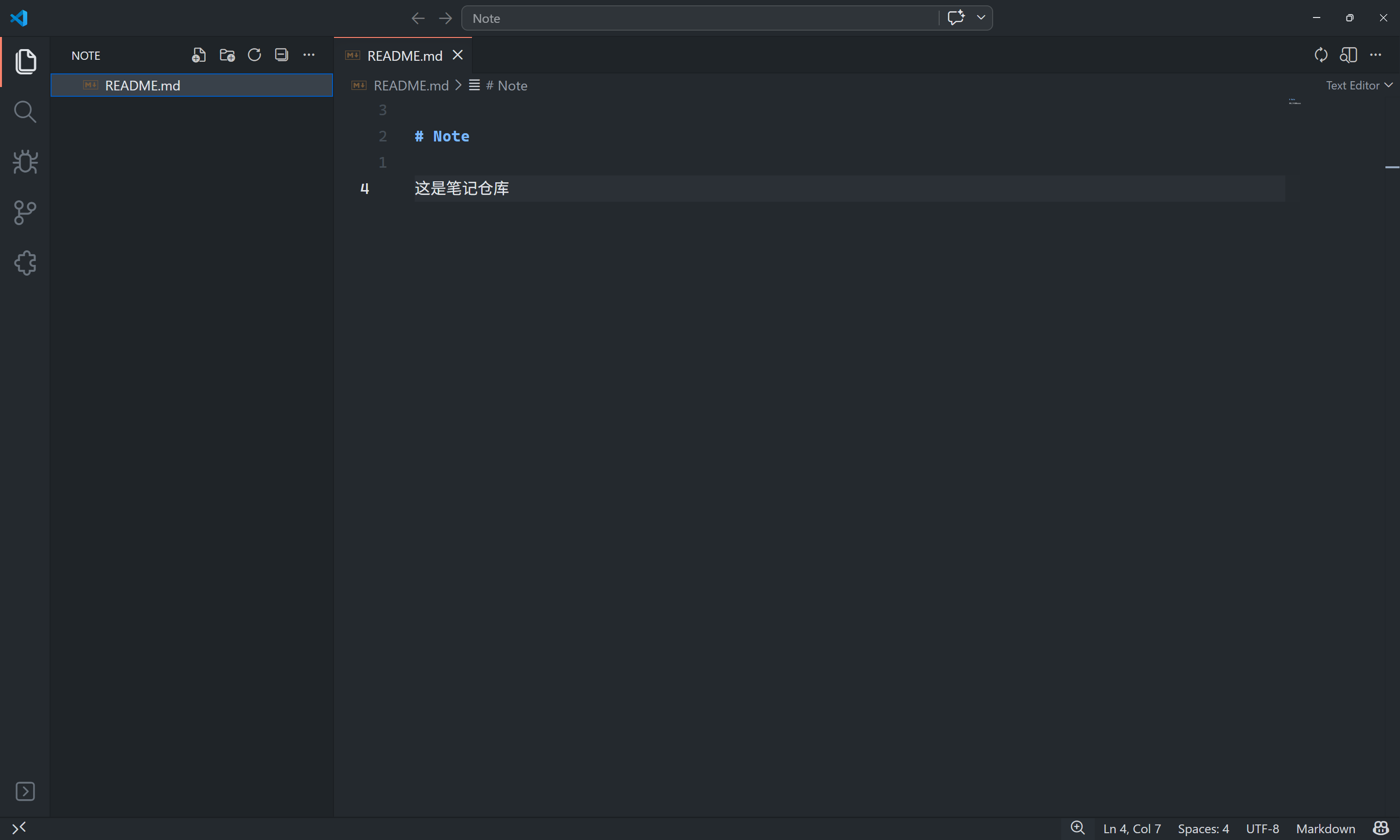Click the README.md breadcrumb item
1400x840 pixels.
click(x=400, y=86)
